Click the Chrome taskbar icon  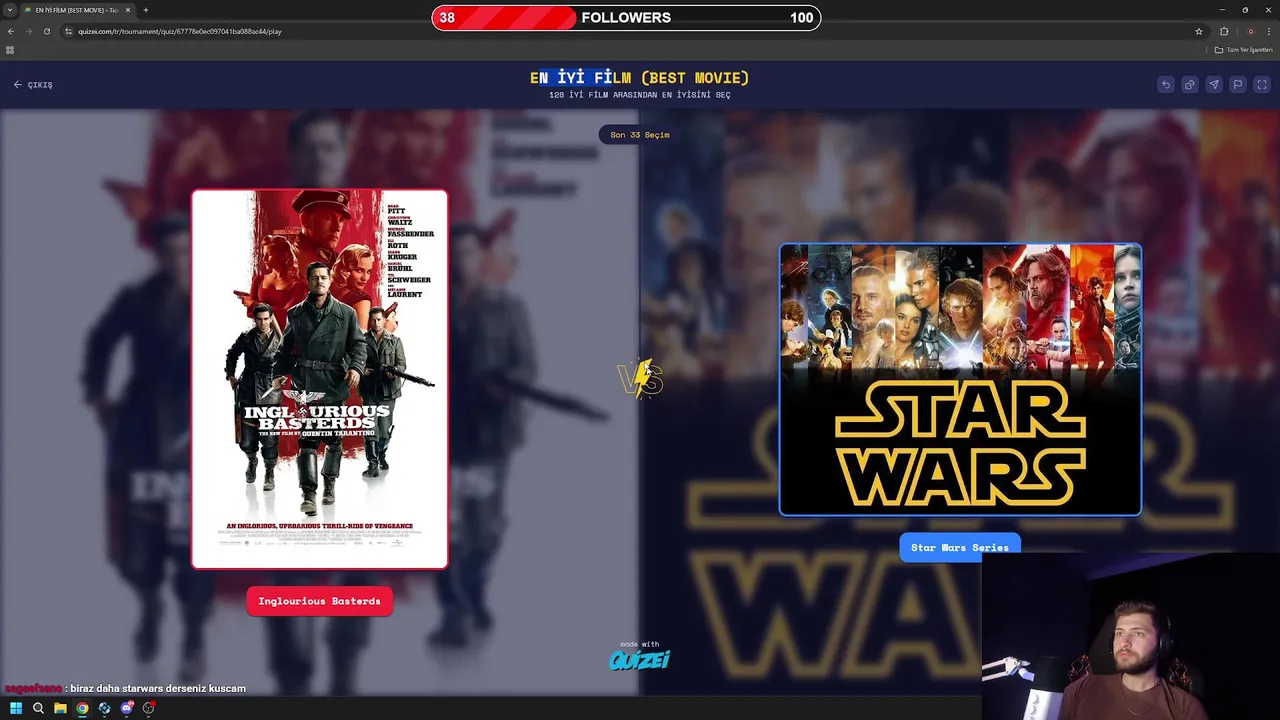point(82,708)
